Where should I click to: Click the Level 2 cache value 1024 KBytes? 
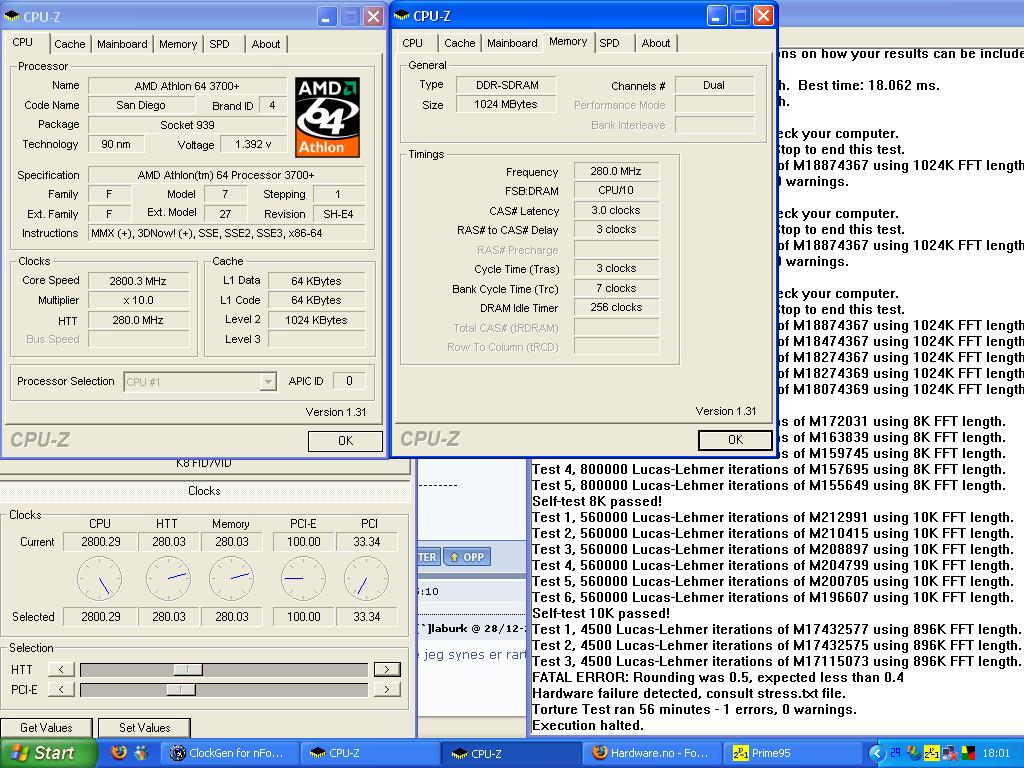(316, 320)
